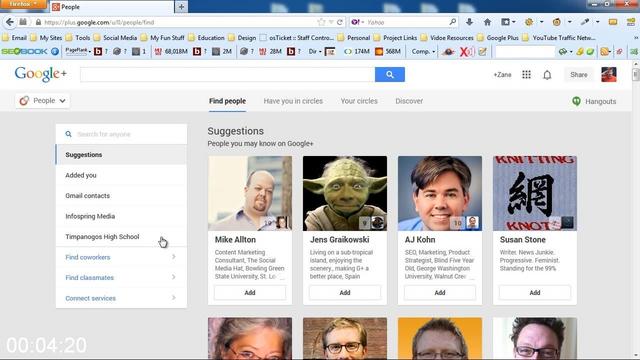This screenshot has width=640, height=360.
Task: Open the osTicket Staff Control bookmark
Action: coord(297,38)
